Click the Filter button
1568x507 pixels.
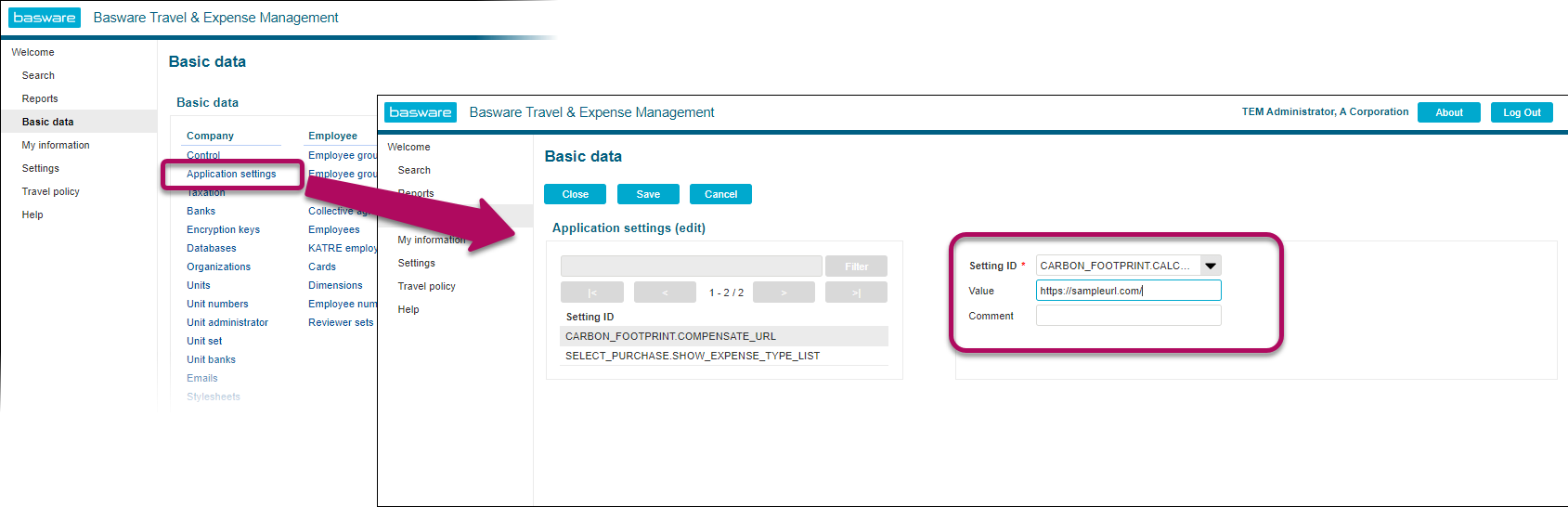(856, 266)
